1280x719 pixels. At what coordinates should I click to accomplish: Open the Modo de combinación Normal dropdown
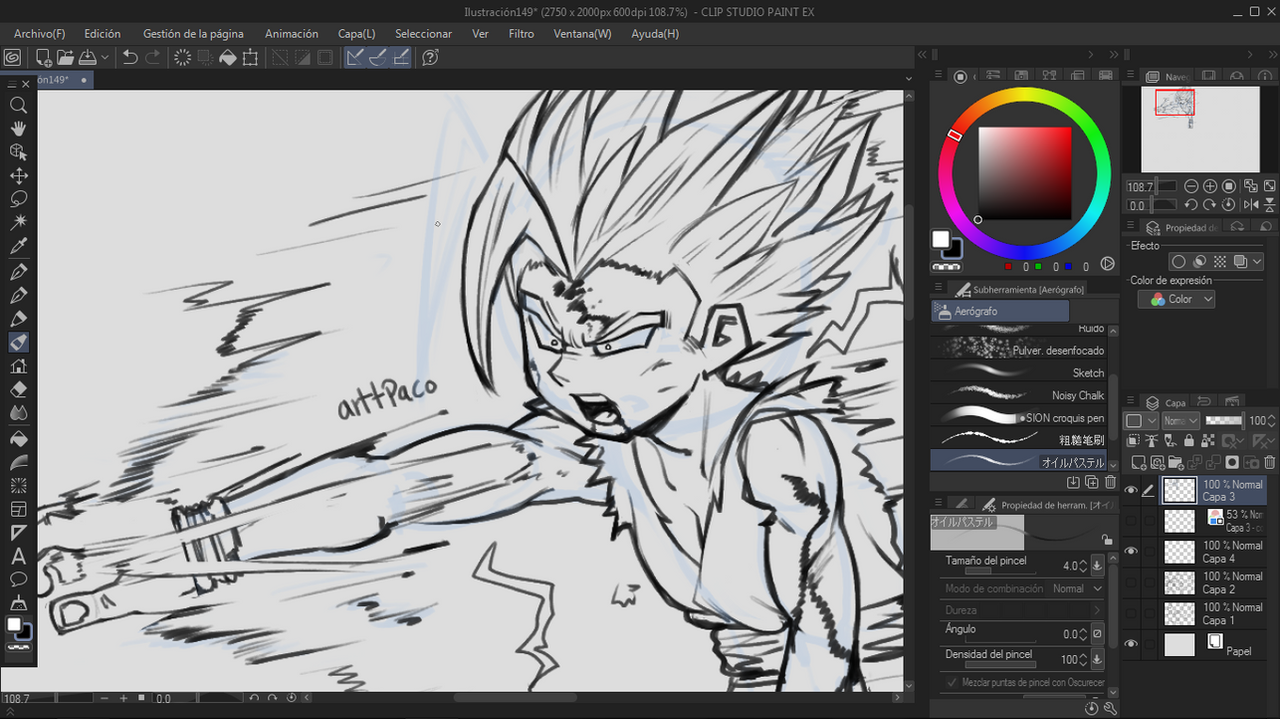click(1077, 589)
